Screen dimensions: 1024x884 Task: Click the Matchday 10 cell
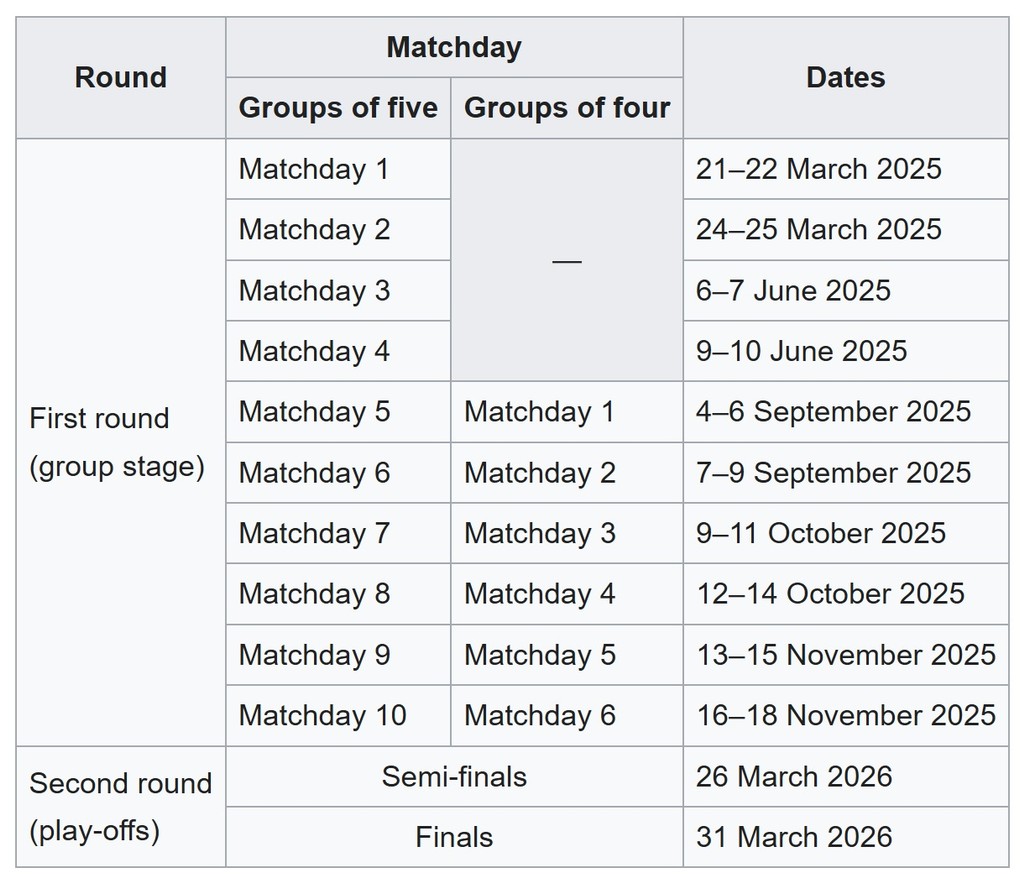322,716
